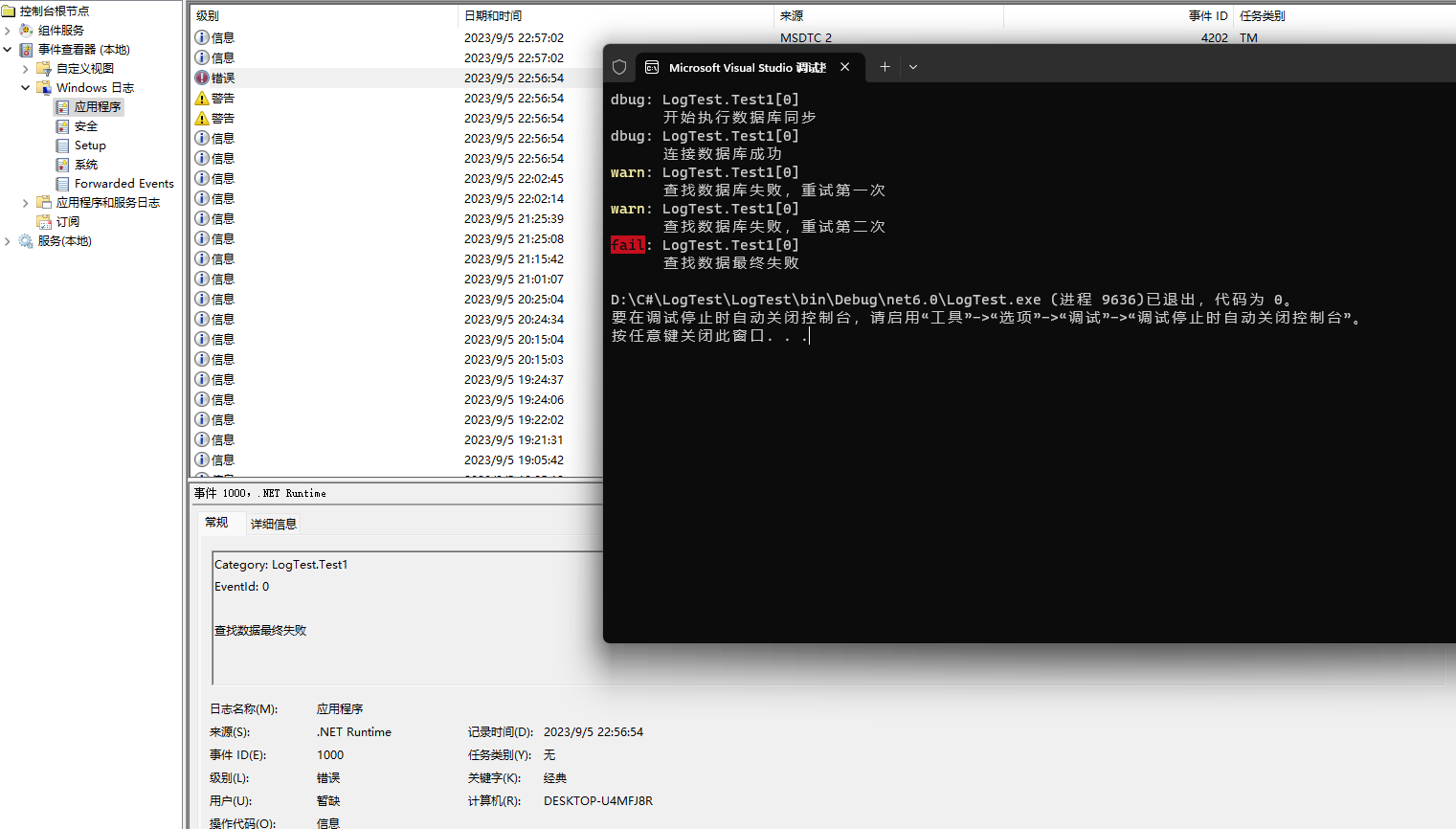The image size is (1456, 829).
Task: Expand the 应用程序和服务日志 node
Action: pos(25,203)
